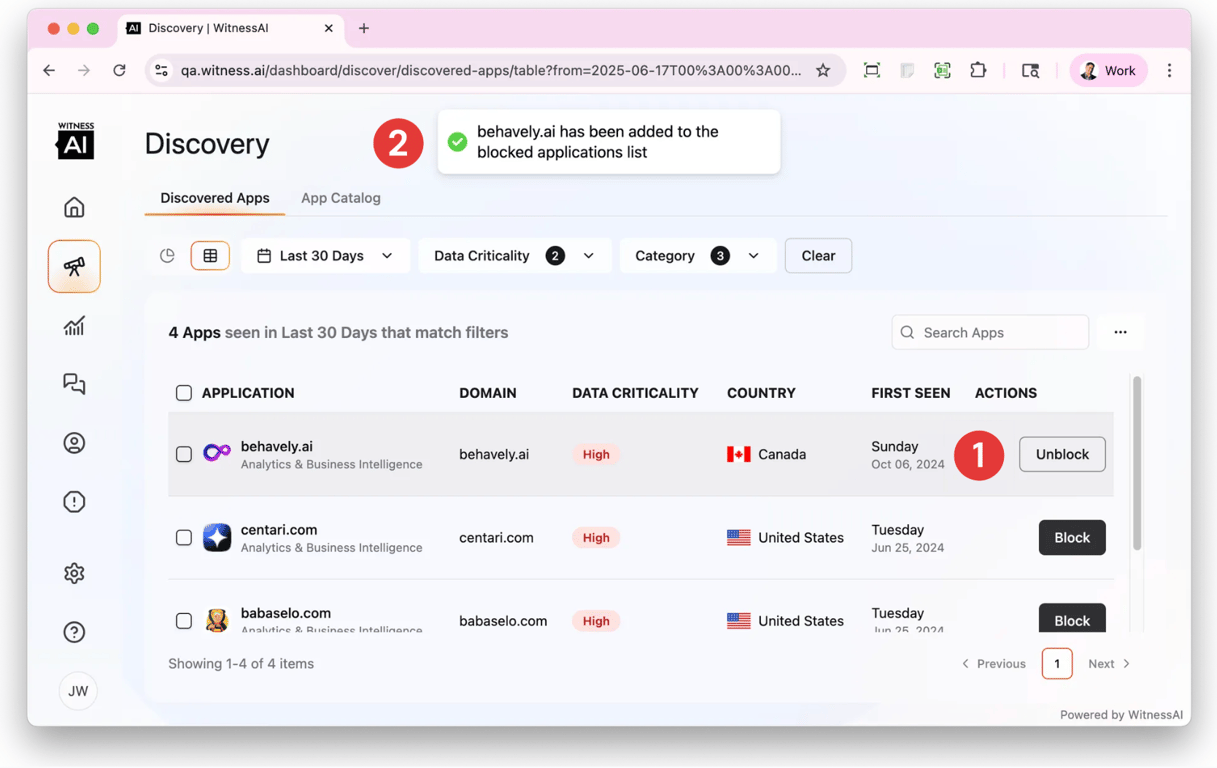
Task: Block the centari.com application
Action: pyautogui.click(x=1072, y=537)
